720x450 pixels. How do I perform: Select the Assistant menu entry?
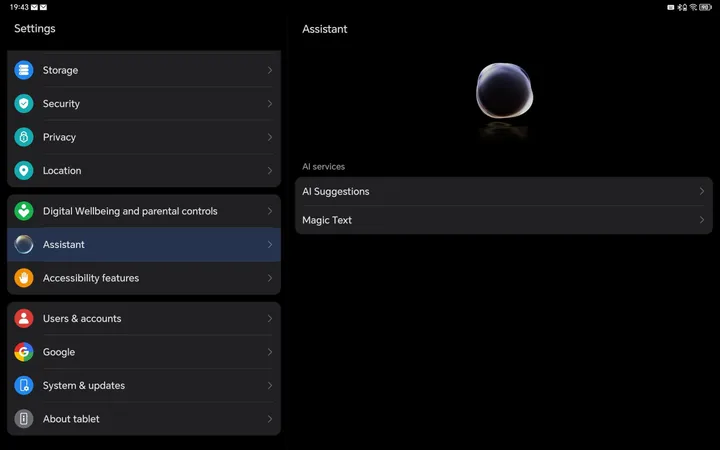tap(144, 245)
